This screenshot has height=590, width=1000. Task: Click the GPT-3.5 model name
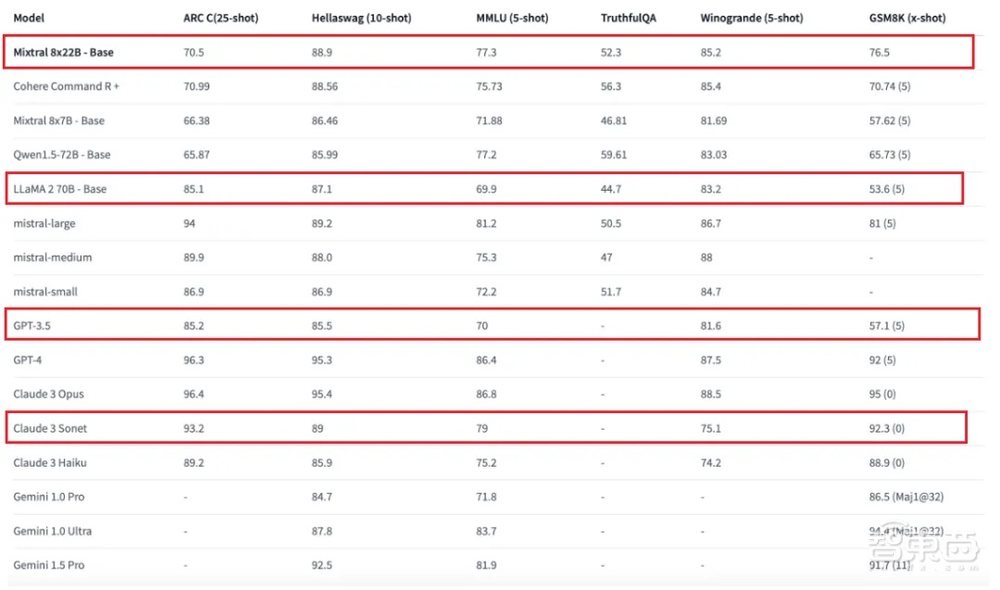(x=34, y=326)
